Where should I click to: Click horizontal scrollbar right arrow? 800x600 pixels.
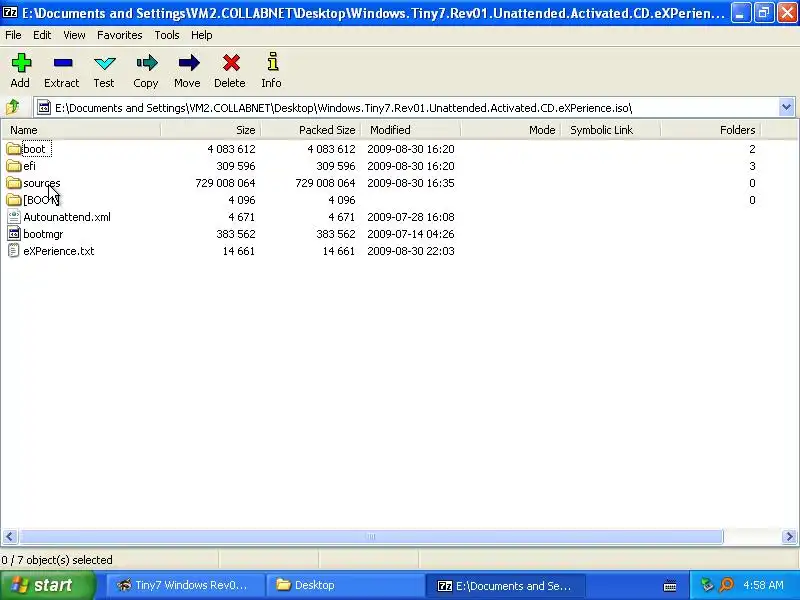coord(789,536)
